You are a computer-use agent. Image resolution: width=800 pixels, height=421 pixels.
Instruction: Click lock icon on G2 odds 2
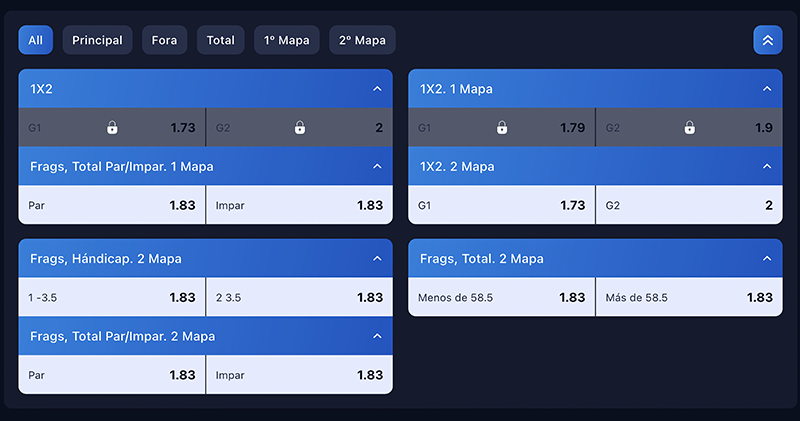pos(299,128)
